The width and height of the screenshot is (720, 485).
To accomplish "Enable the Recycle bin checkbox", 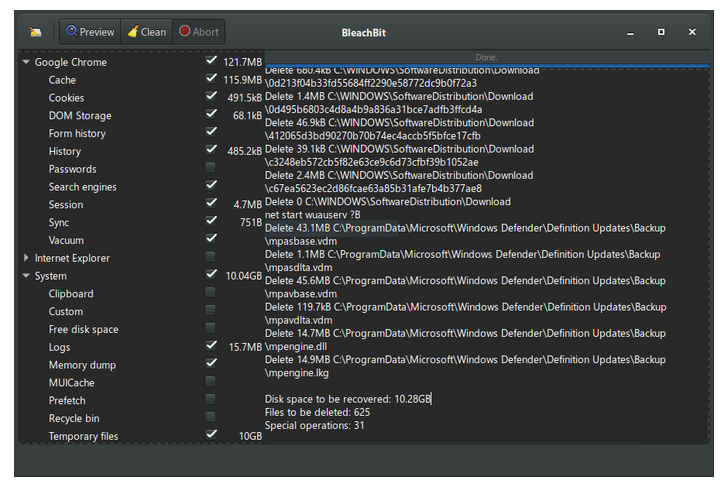I will click(210, 417).
